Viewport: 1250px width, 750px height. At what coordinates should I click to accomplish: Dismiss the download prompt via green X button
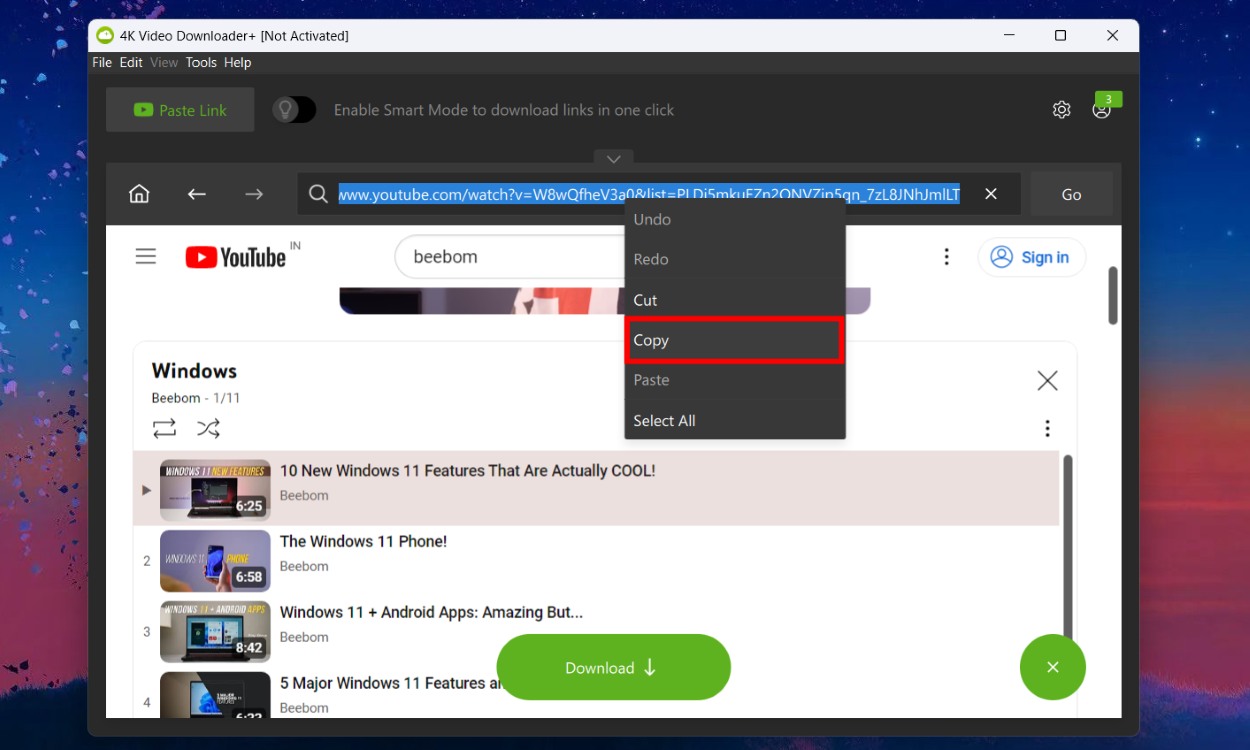pyautogui.click(x=1052, y=666)
